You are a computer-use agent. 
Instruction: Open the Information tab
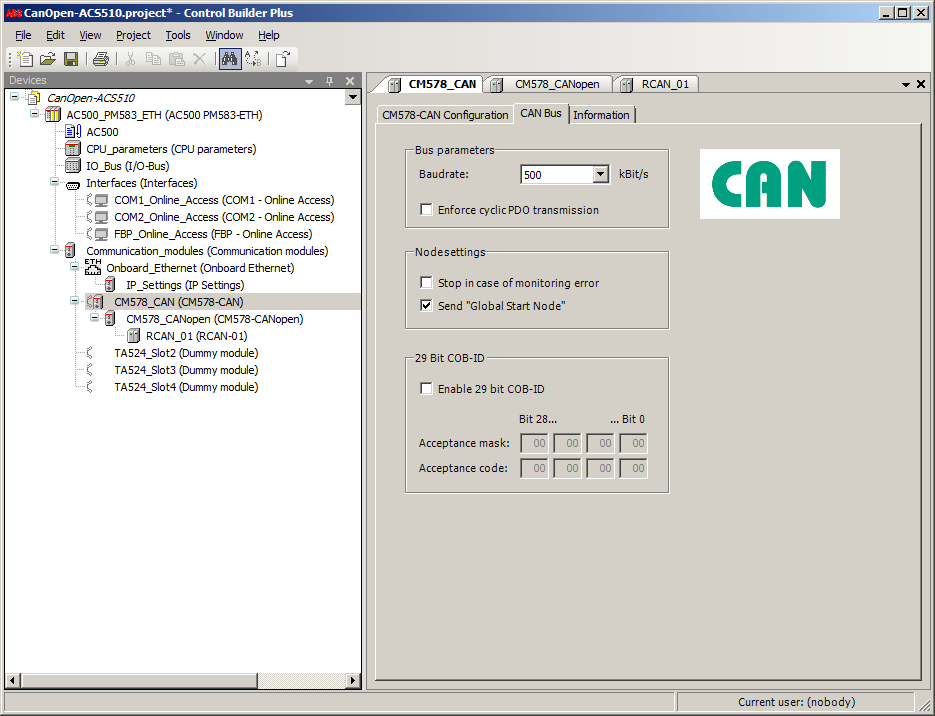click(x=601, y=115)
